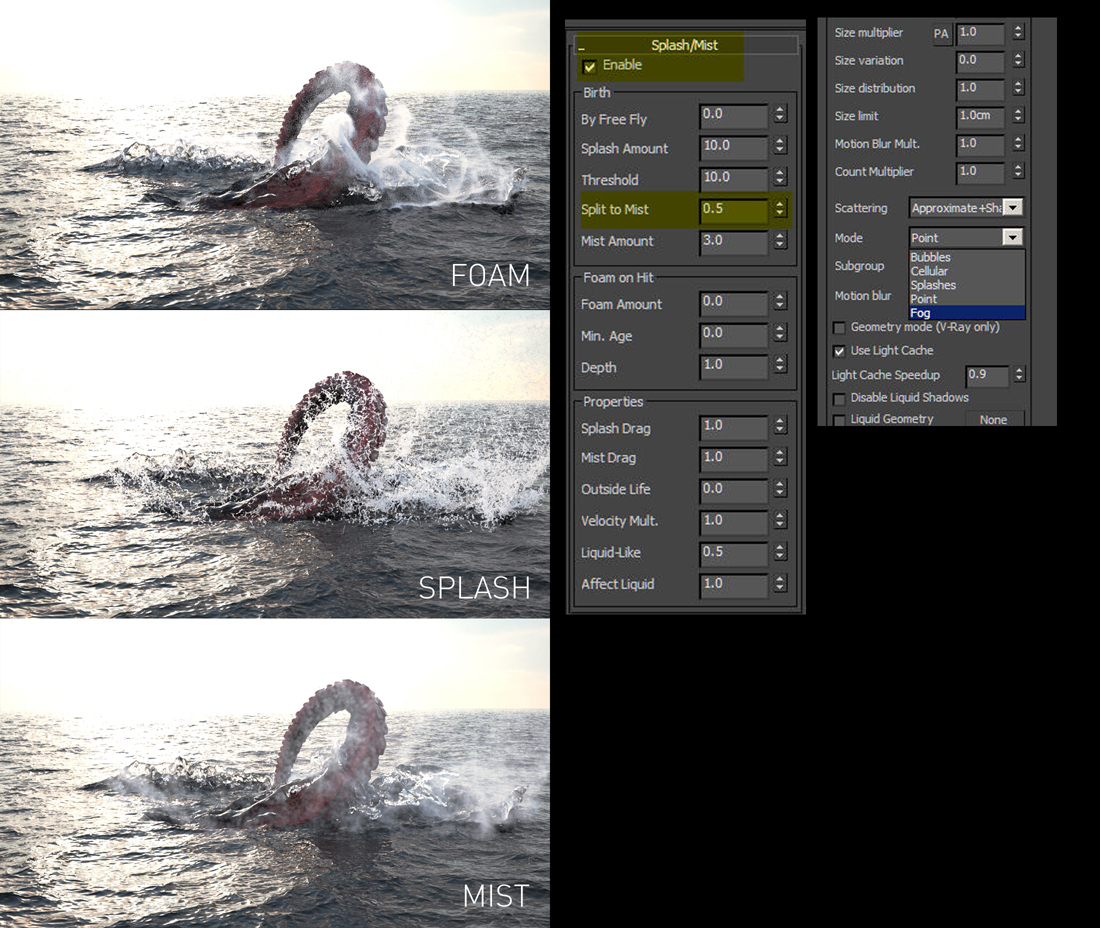The width and height of the screenshot is (1100, 928).
Task: Disable the Splash/Mist Enable checkbox
Action: tap(590, 65)
